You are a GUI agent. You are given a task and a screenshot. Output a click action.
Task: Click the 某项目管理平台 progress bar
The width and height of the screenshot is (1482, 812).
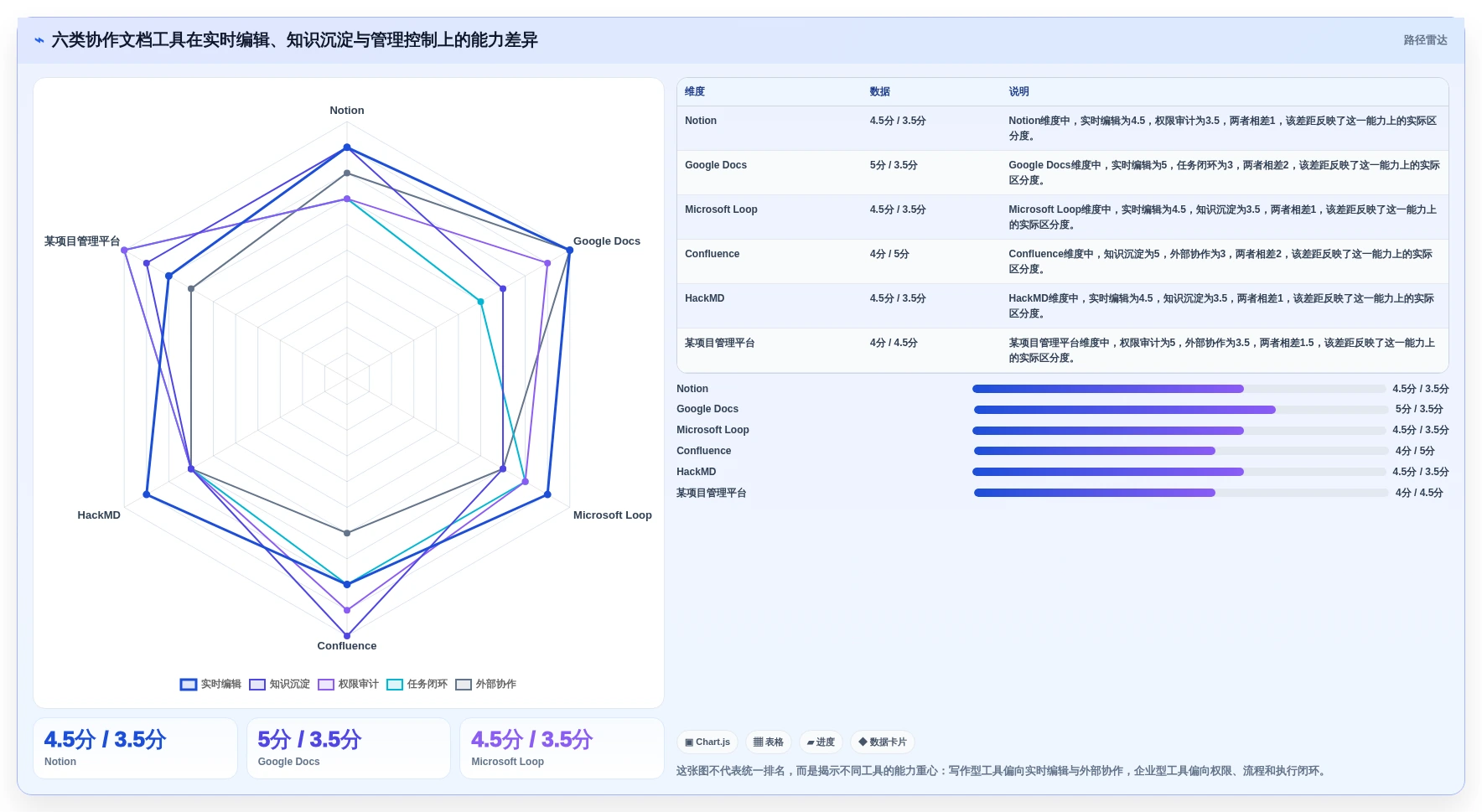click(x=1181, y=493)
